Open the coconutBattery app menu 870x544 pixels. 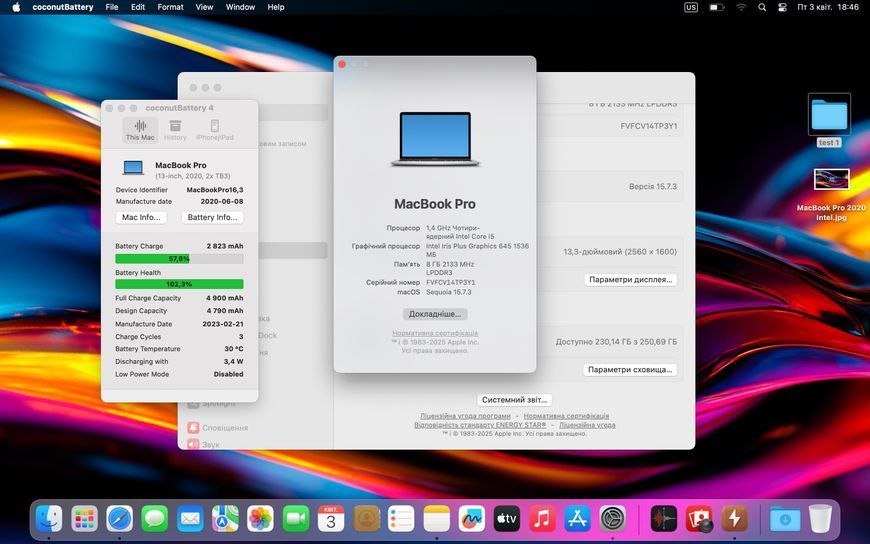[63, 7]
